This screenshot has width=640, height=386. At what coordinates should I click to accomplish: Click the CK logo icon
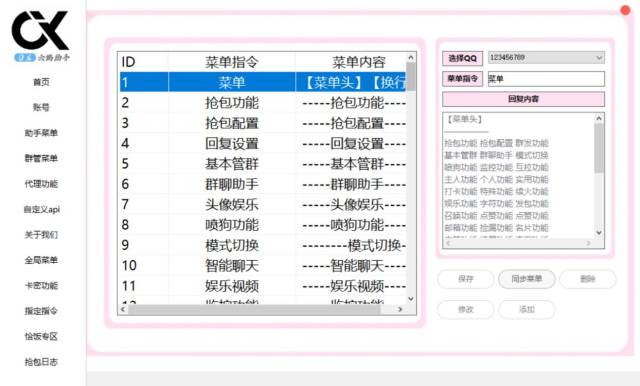point(40,30)
